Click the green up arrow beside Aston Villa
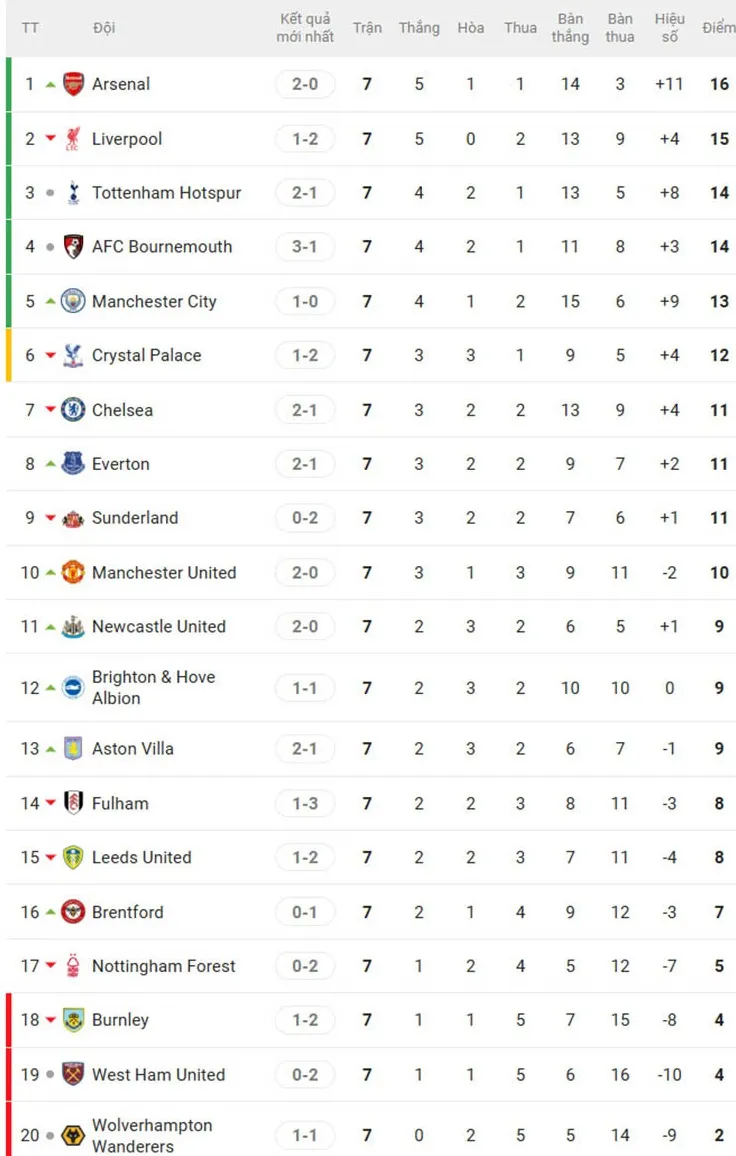The height and width of the screenshot is (1156, 736). coord(50,748)
